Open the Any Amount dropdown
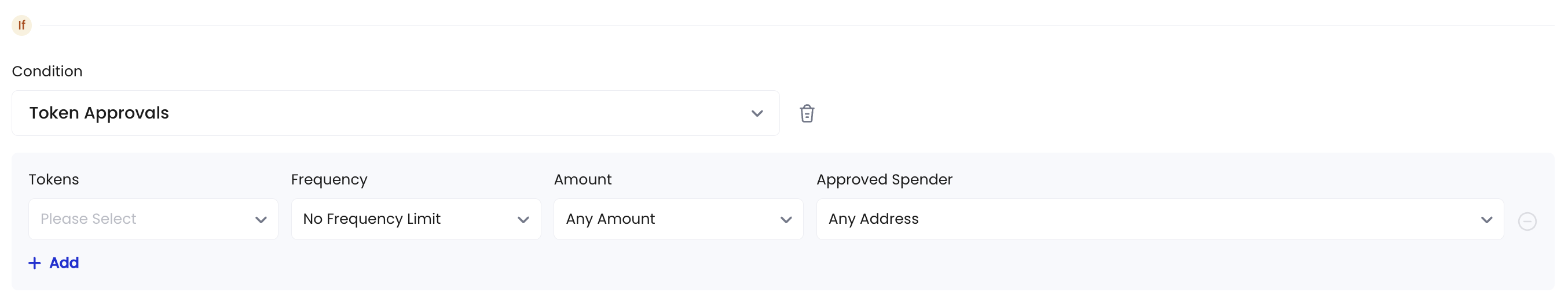Screen dimensions: 1568x303 point(678,219)
